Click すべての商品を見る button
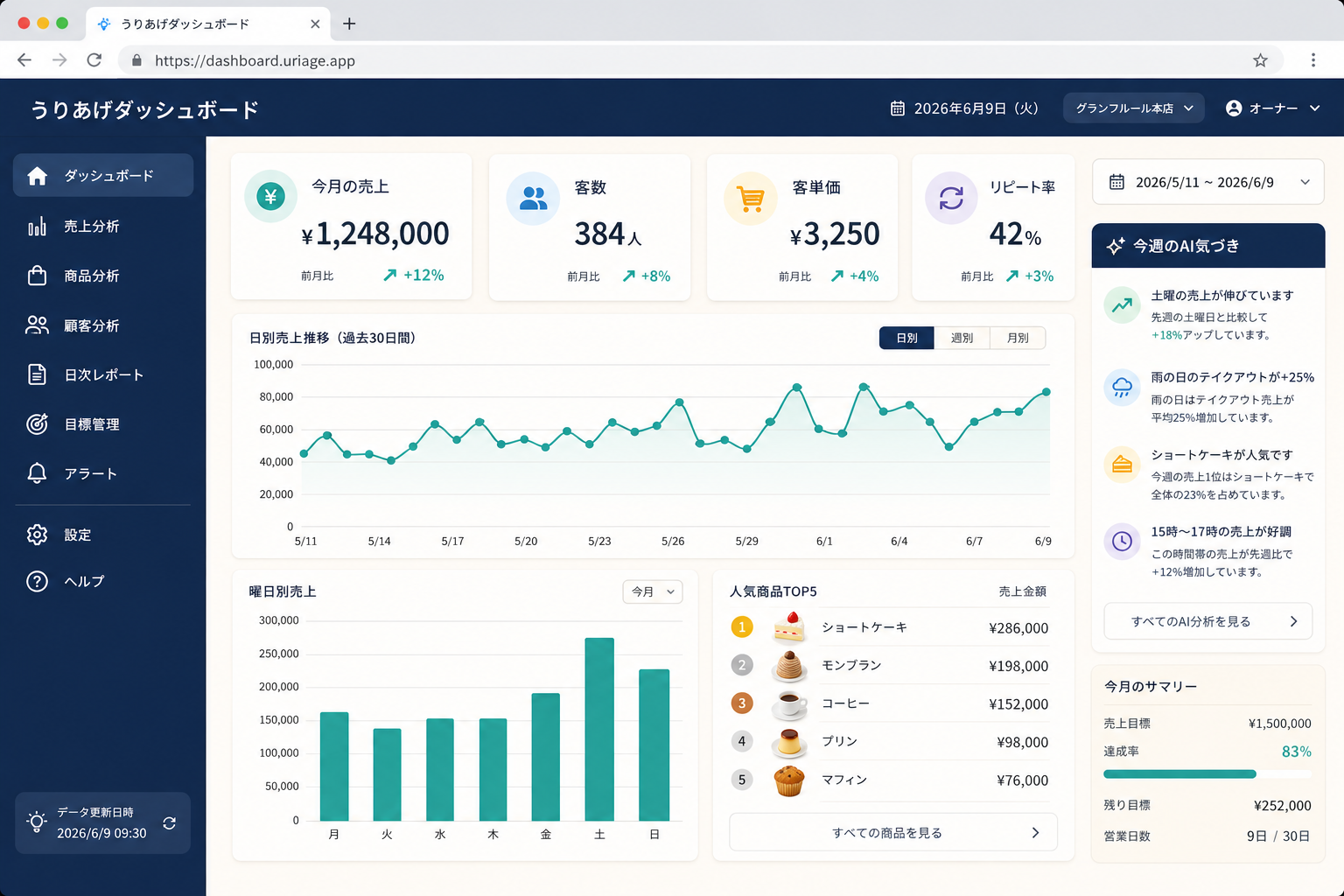The image size is (1344, 896). coord(893,832)
